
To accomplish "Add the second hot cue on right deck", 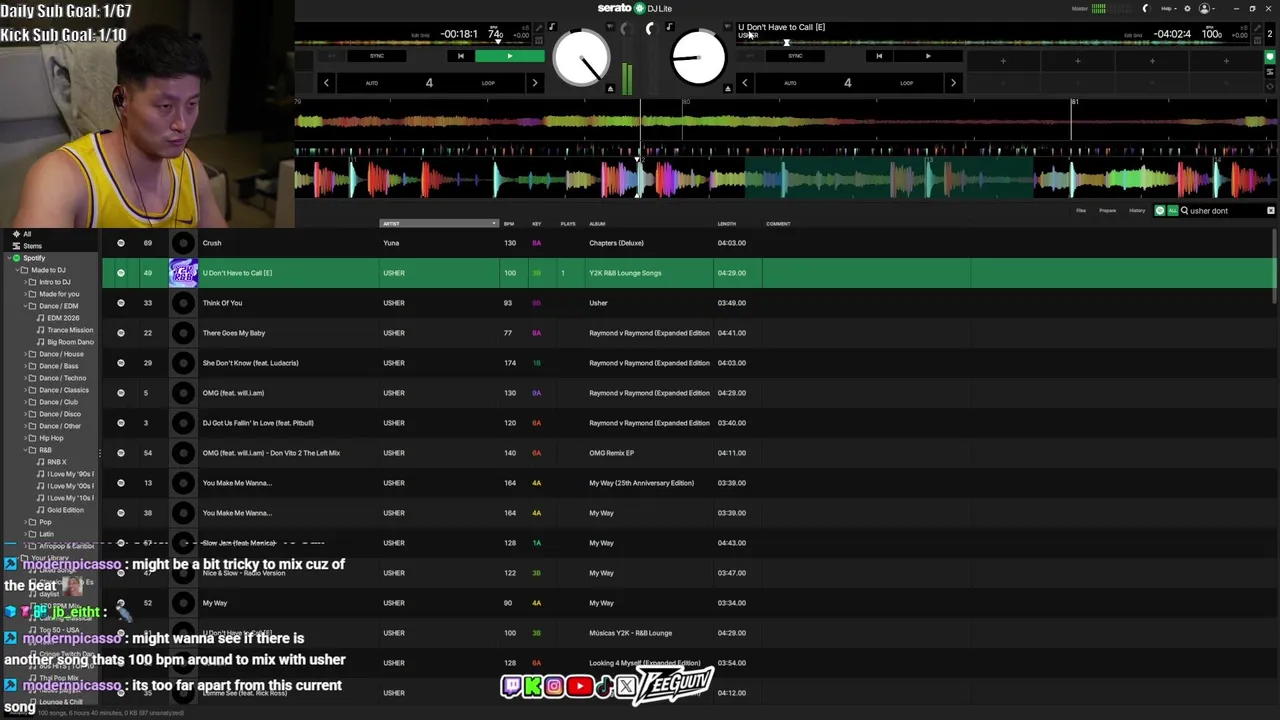I will click(x=1077, y=61).
